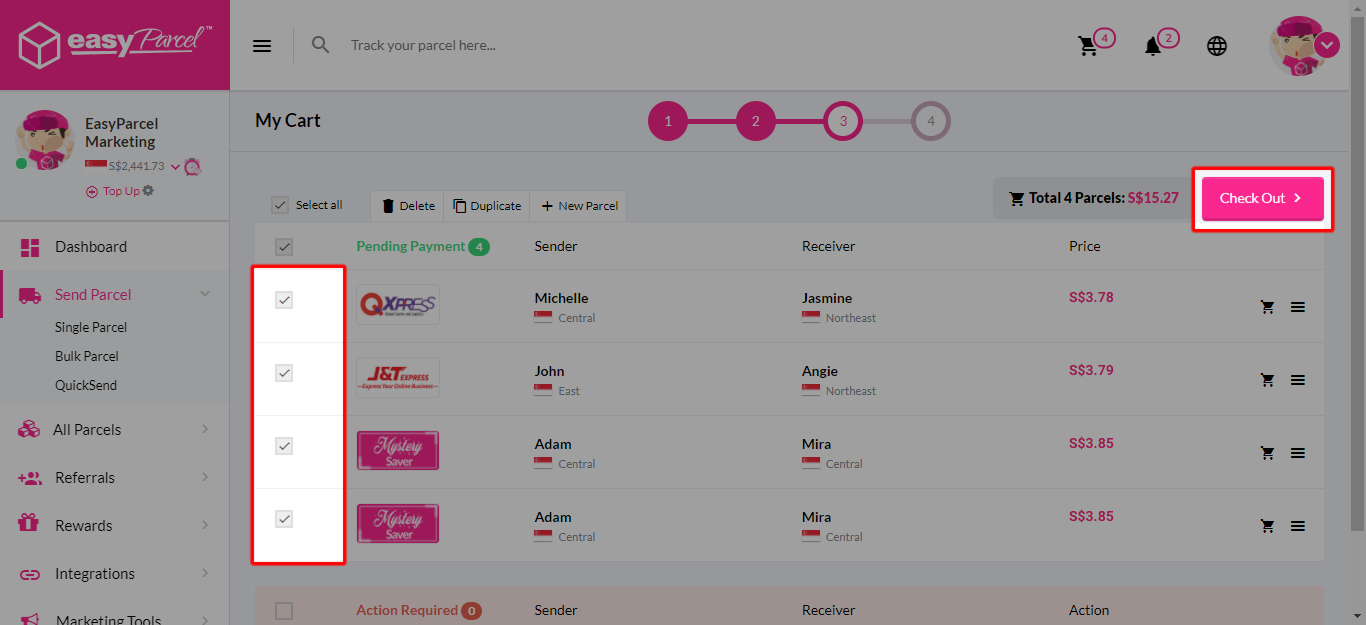Open the language globe icon
1366x625 pixels.
(1216, 45)
